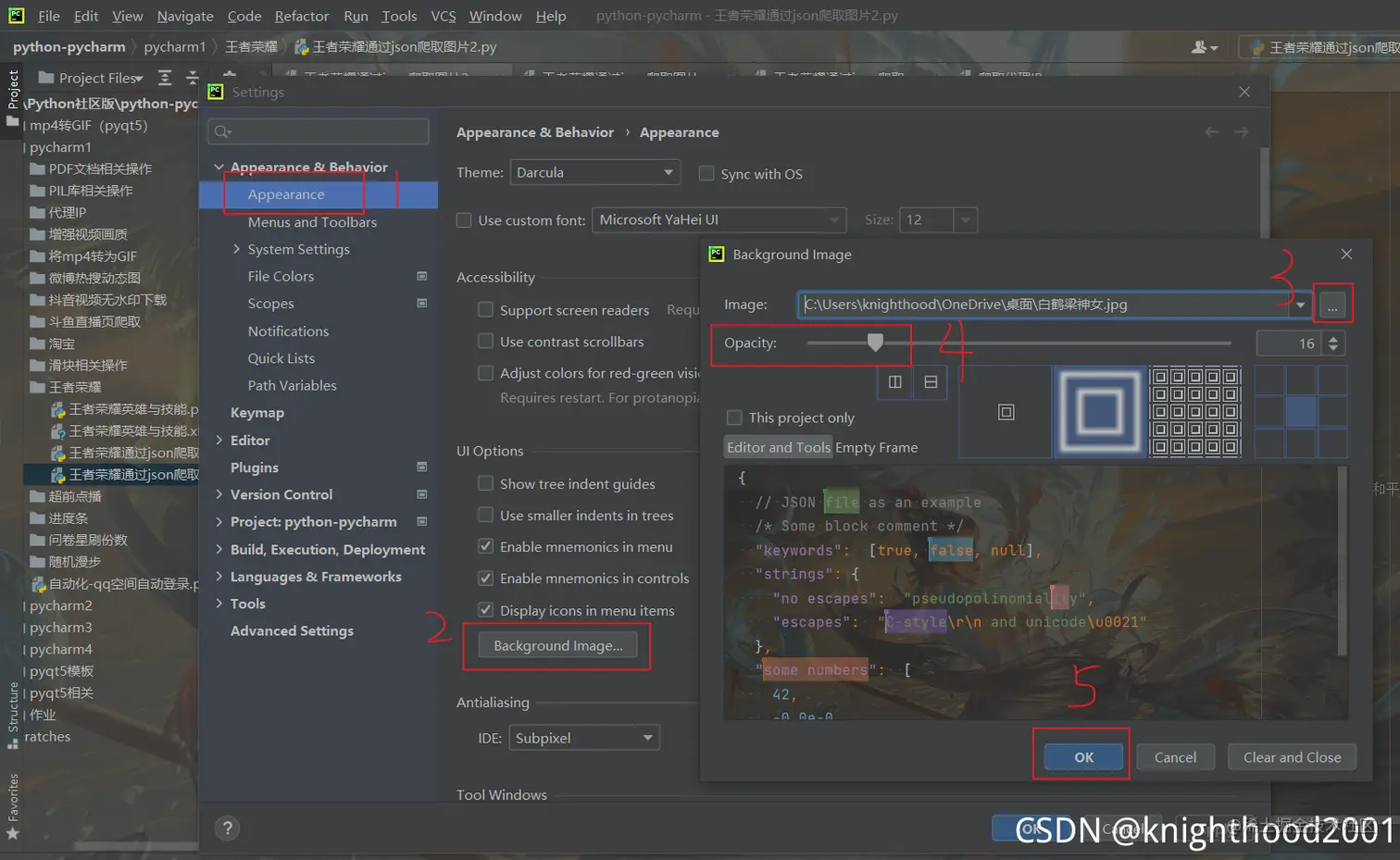Expand the Editor settings group
Viewport: 1400px width, 860px height.
[219, 441]
